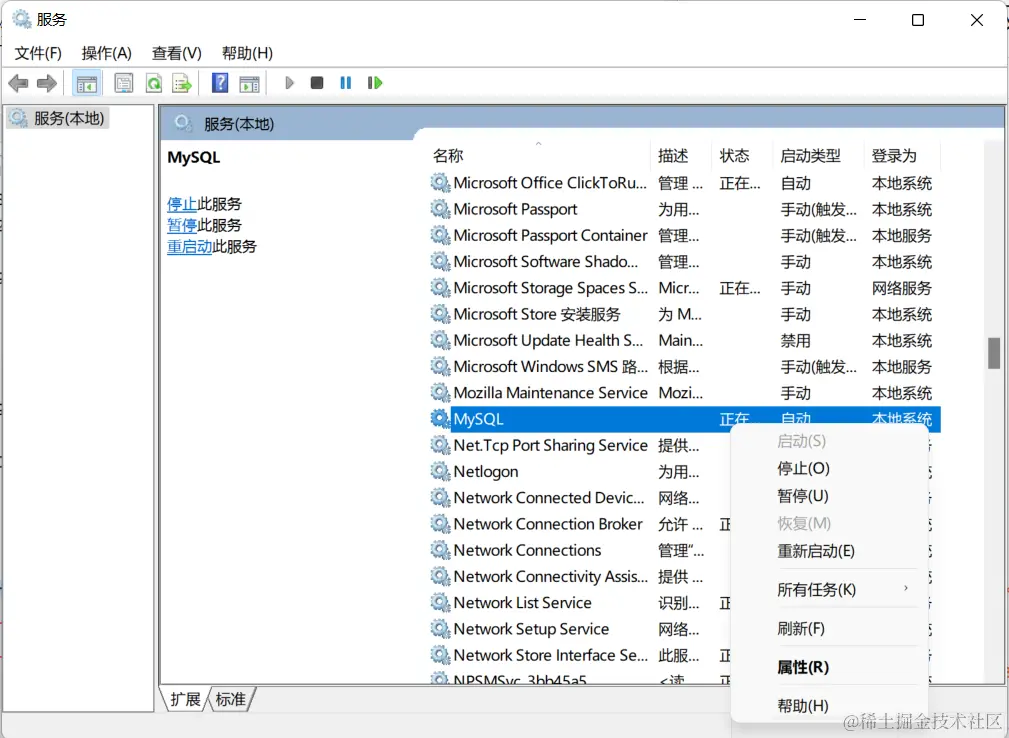
Task: Click gear icon of Microsoft Office ClickToRun
Action: [440, 183]
